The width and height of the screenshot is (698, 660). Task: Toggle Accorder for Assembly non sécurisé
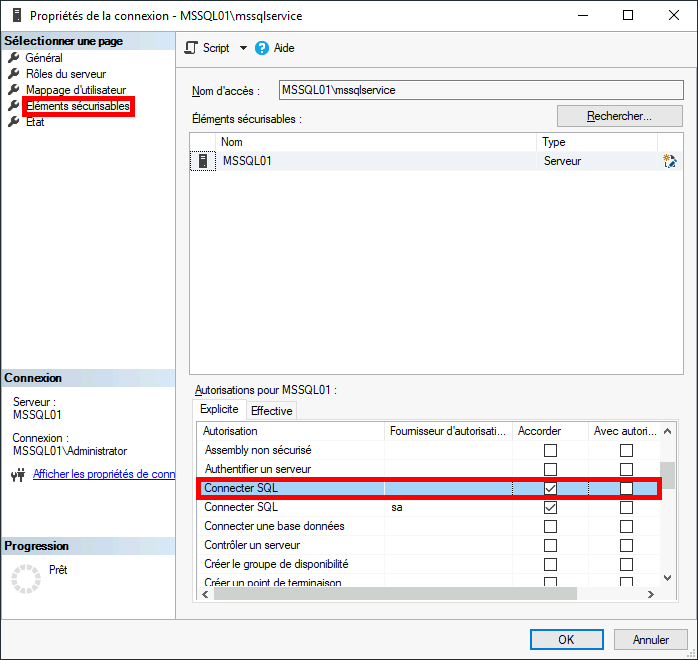pos(550,450)
